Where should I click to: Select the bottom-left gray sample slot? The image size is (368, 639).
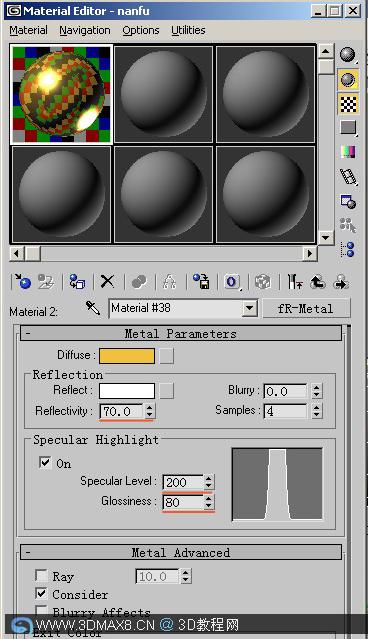(x=61, y=194)
